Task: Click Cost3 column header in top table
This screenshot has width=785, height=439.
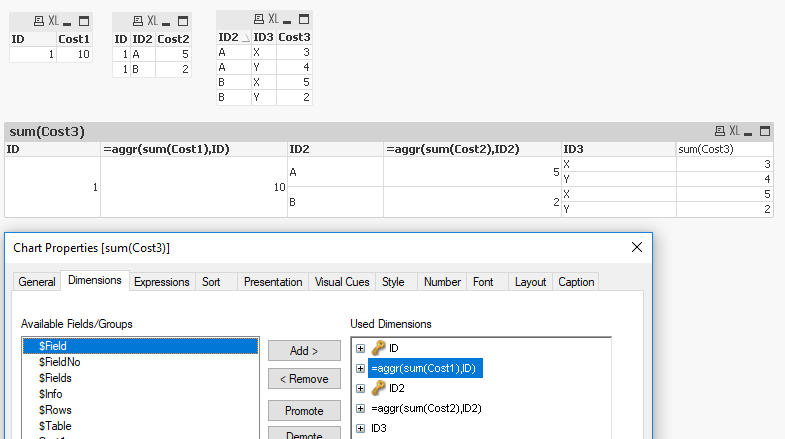Action: (x=294, y=37)
